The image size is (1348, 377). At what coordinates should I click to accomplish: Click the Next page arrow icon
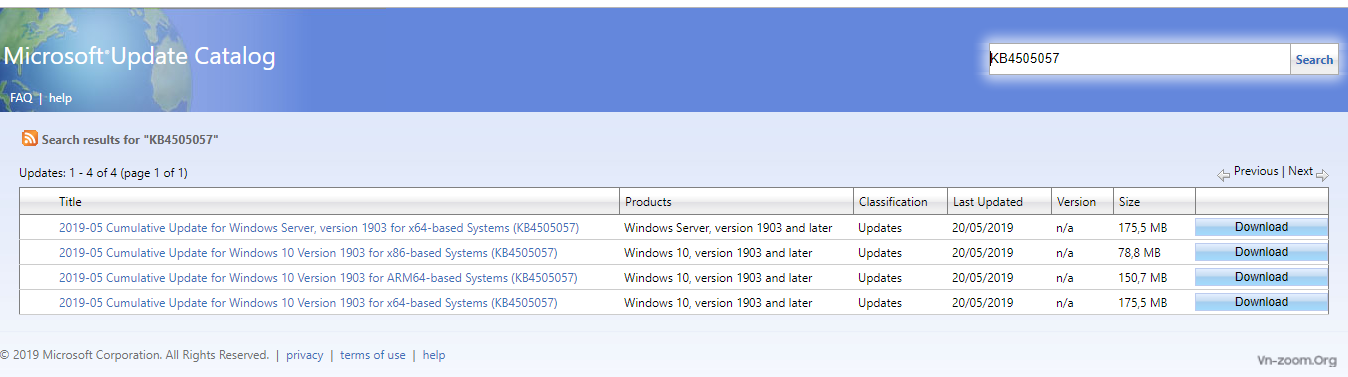pyautogui.click(x=1322, y=175)
